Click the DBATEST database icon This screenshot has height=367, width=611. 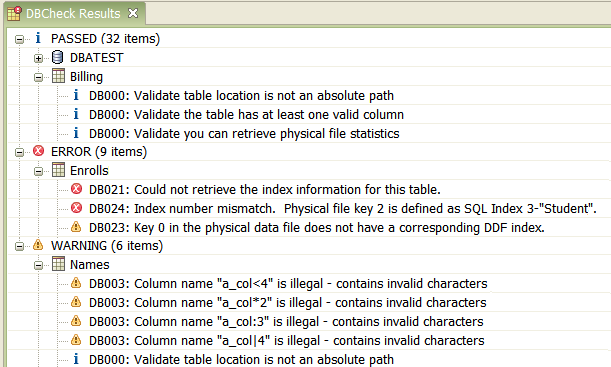[x=57, y=57]
